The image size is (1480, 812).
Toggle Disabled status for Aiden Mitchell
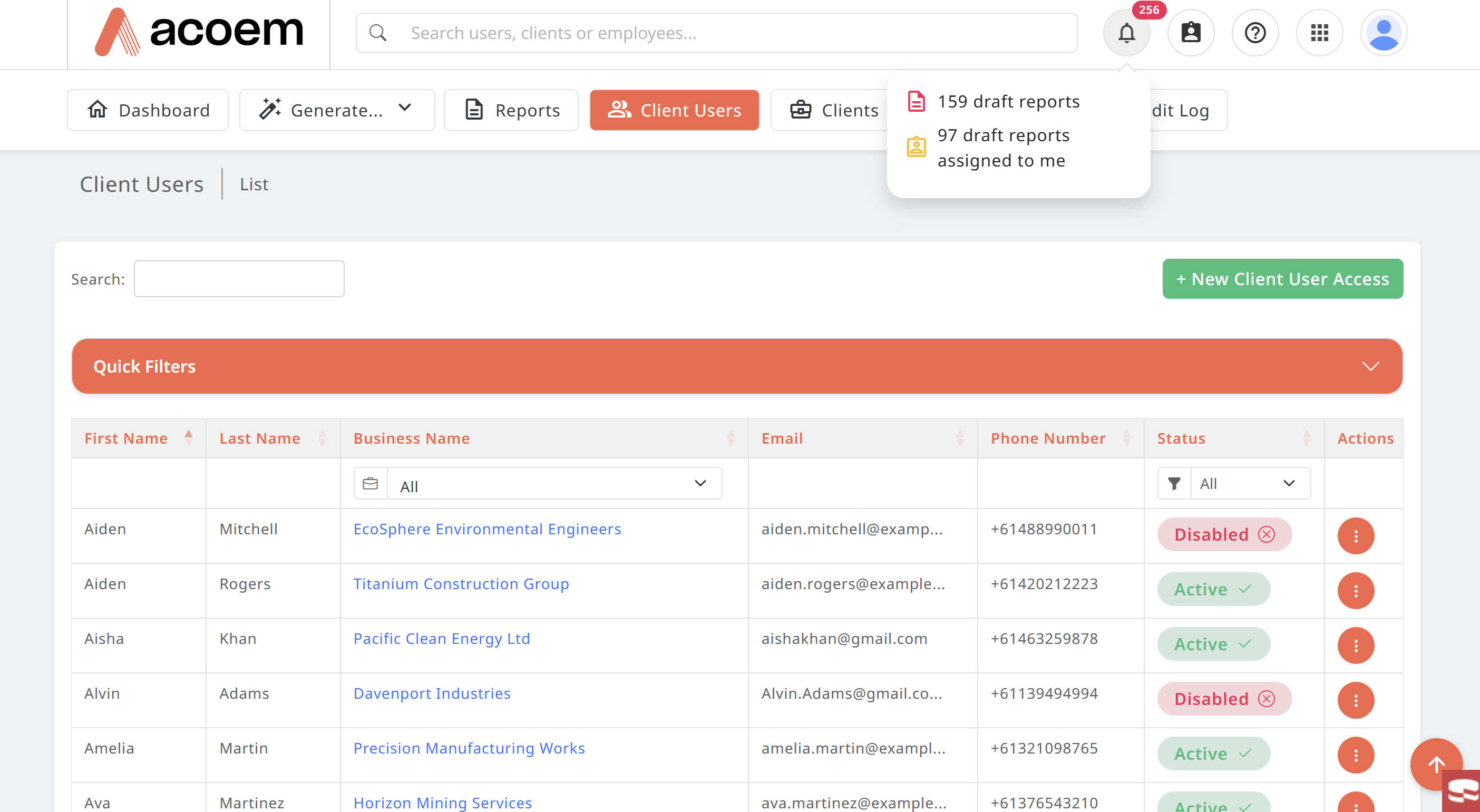(x=1224, y=535)
